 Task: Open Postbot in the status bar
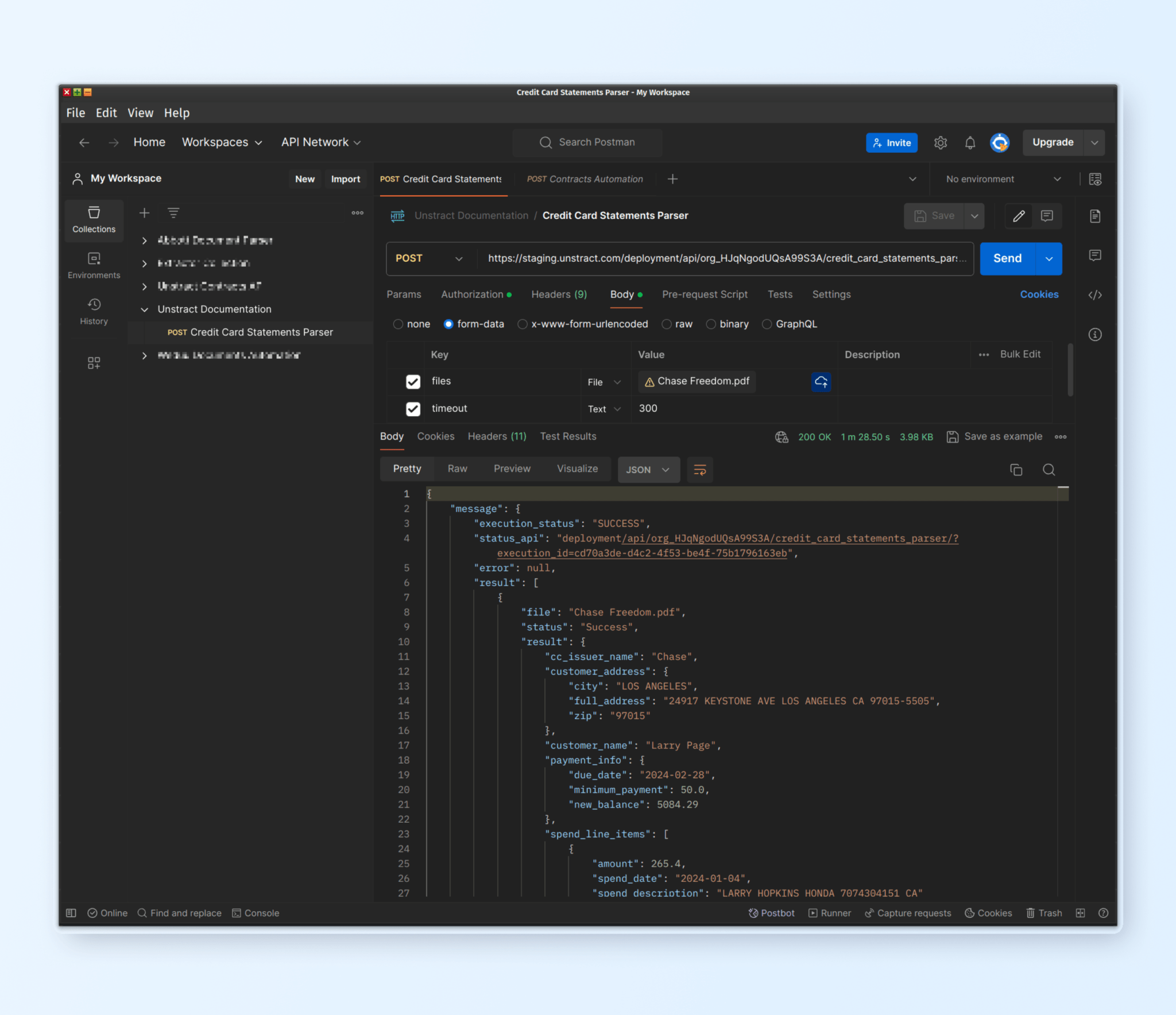click(x=772, y=913)
